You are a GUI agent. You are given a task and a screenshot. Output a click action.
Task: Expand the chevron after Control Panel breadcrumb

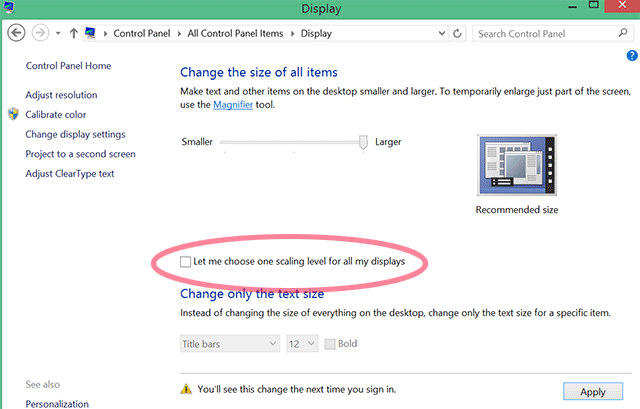[x=179, y=33]
